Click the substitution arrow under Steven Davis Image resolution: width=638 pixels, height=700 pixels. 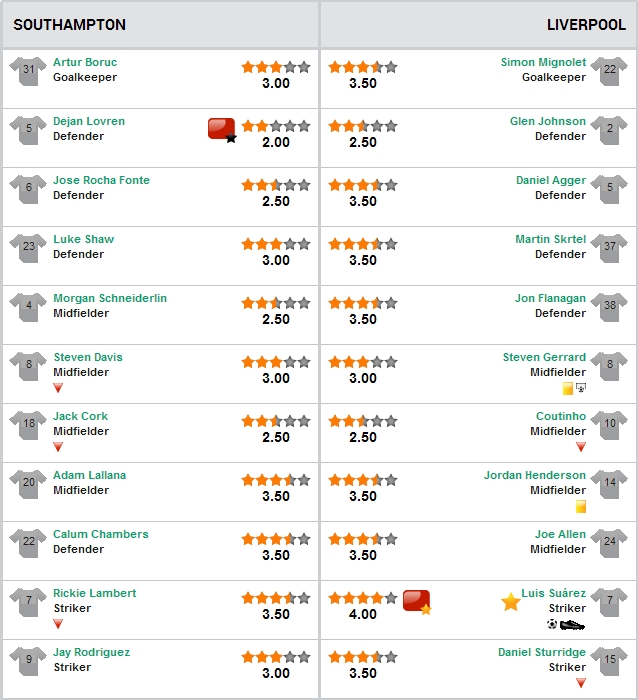58,388
